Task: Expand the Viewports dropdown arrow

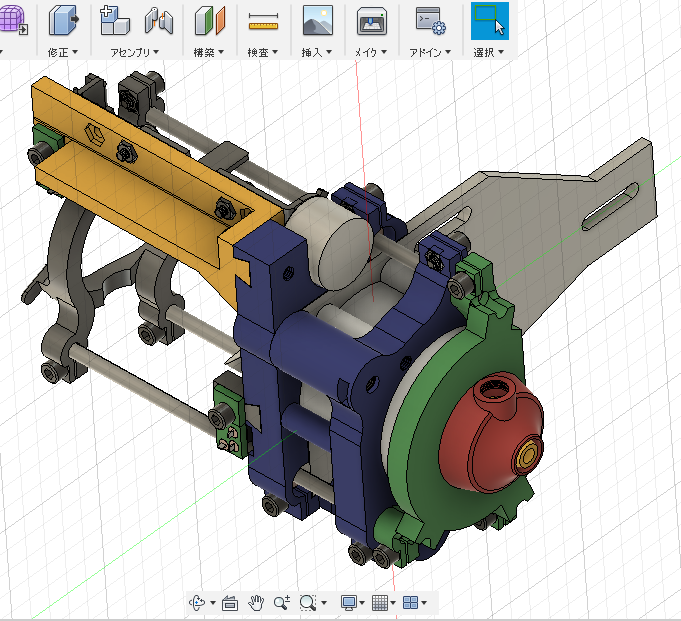Action: (x=424, y=603)
